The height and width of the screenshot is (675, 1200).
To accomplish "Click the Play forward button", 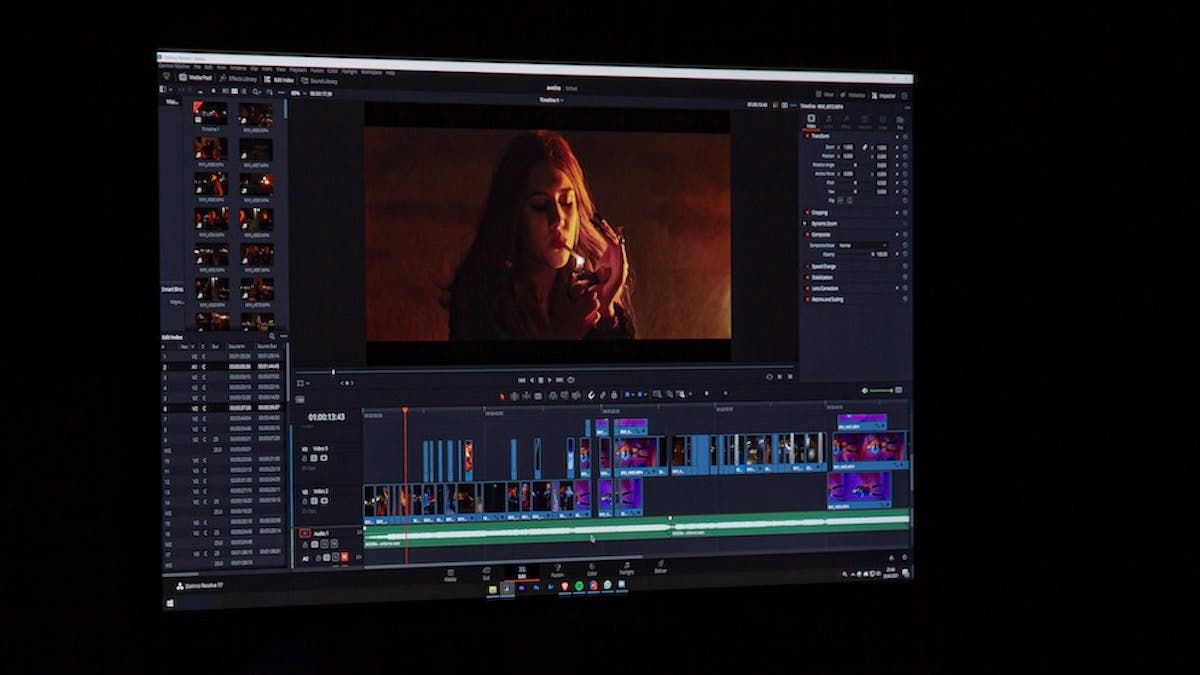I will pos(550,380).
